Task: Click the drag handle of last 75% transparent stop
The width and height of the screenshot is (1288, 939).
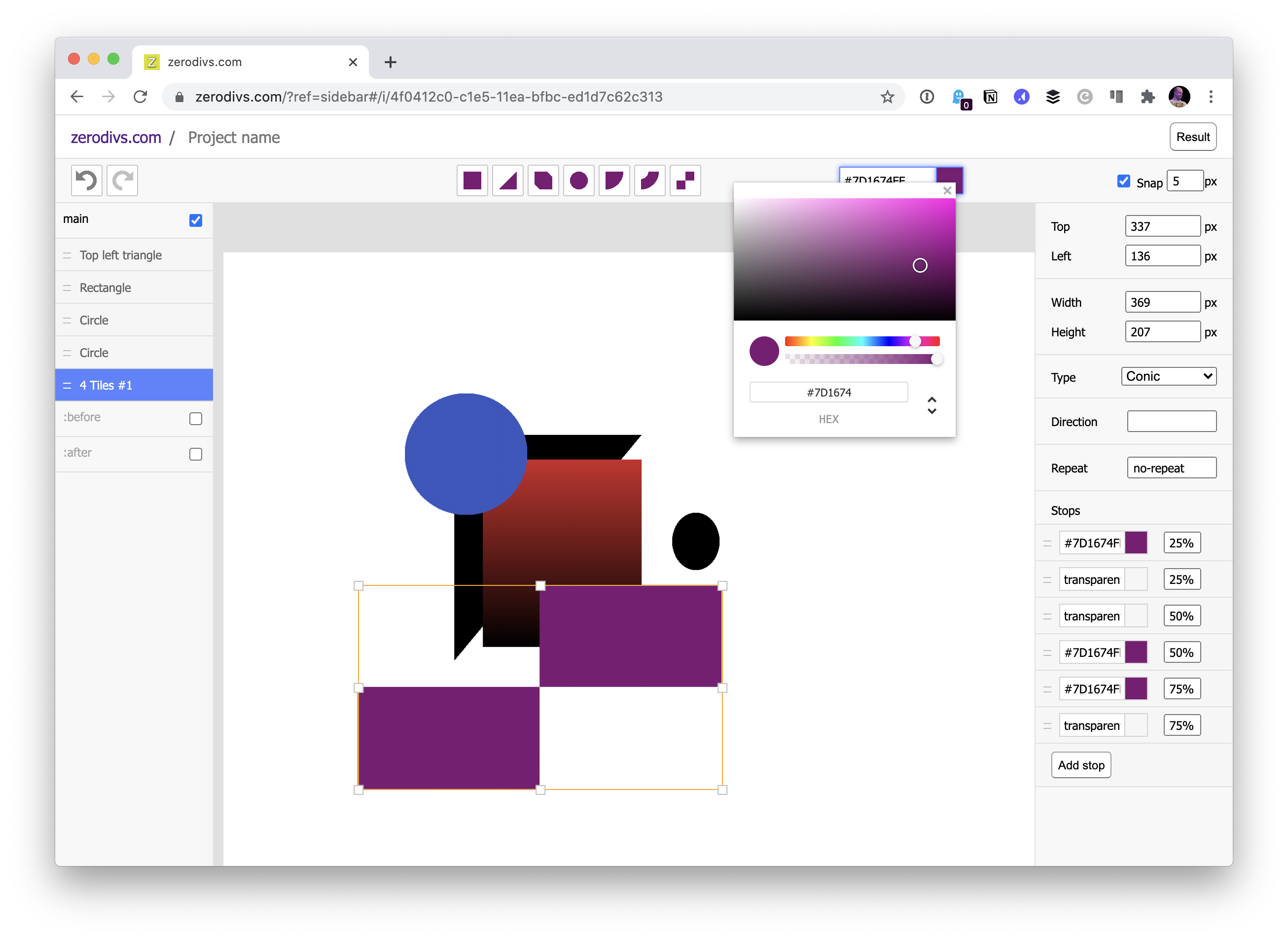Action: coord(1047,726)
